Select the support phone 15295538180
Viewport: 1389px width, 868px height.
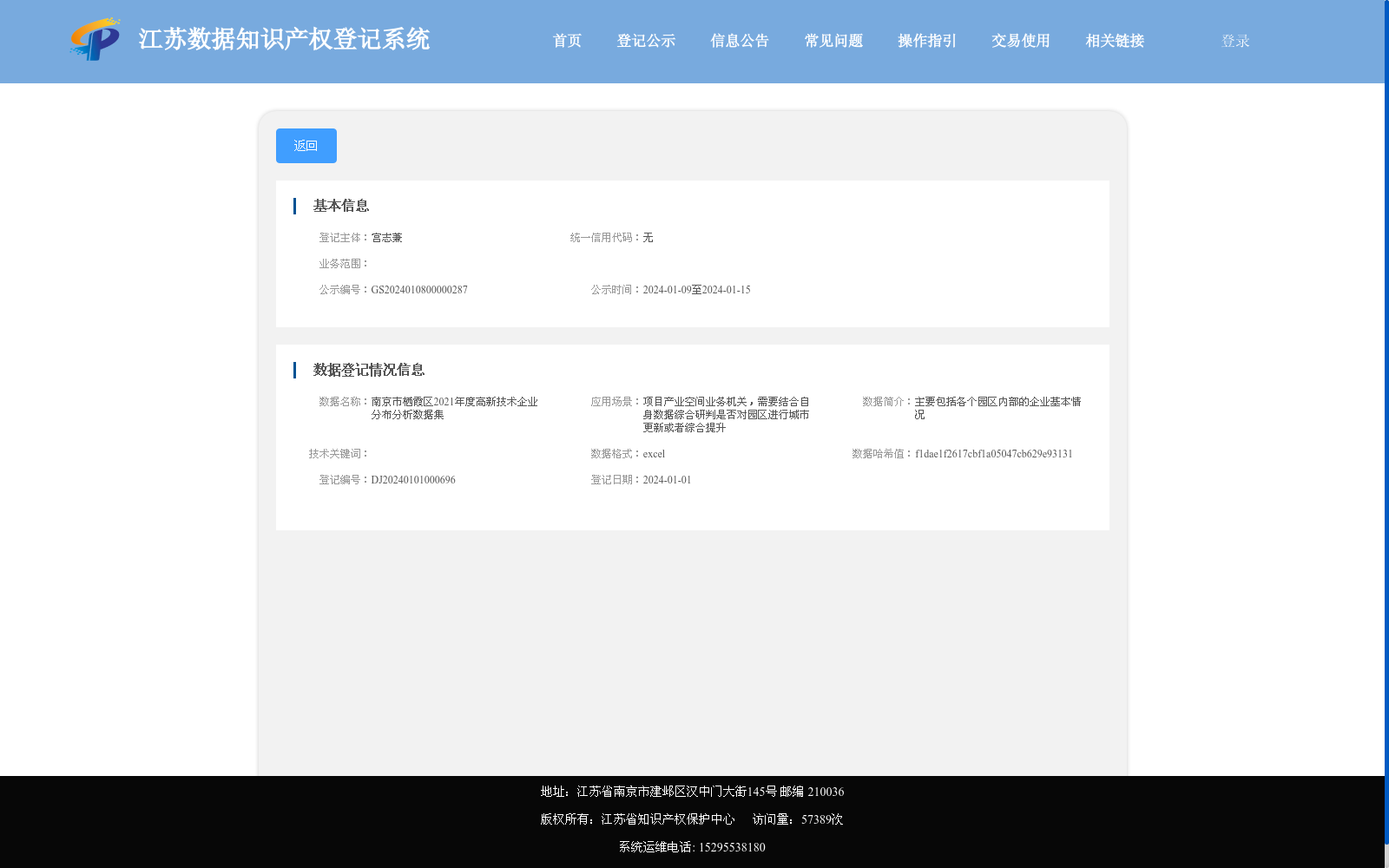click(732, 847)
